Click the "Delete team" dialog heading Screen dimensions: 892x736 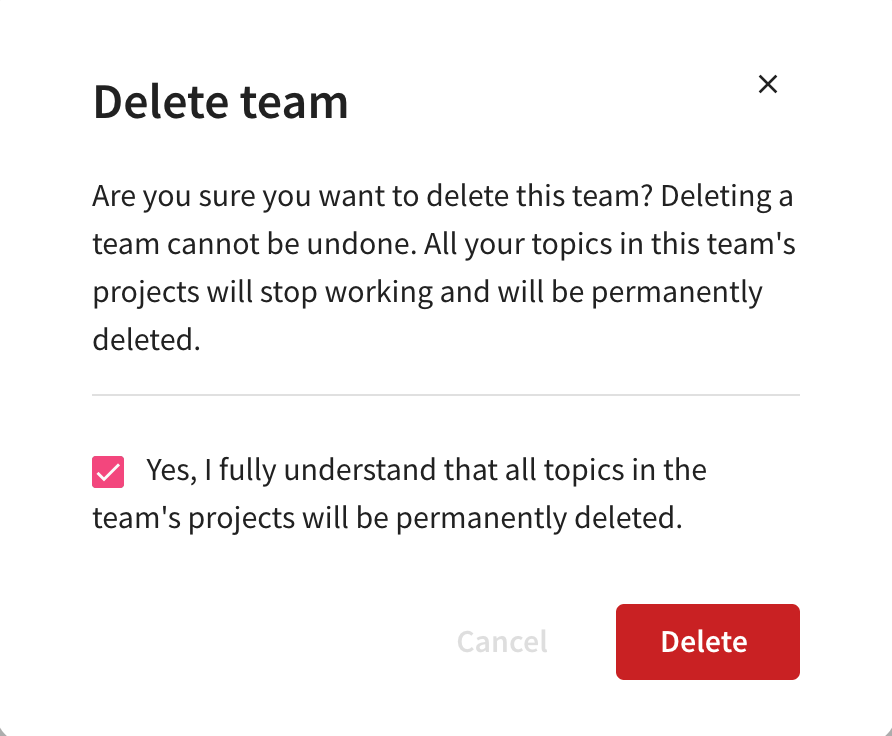point(221,102)
